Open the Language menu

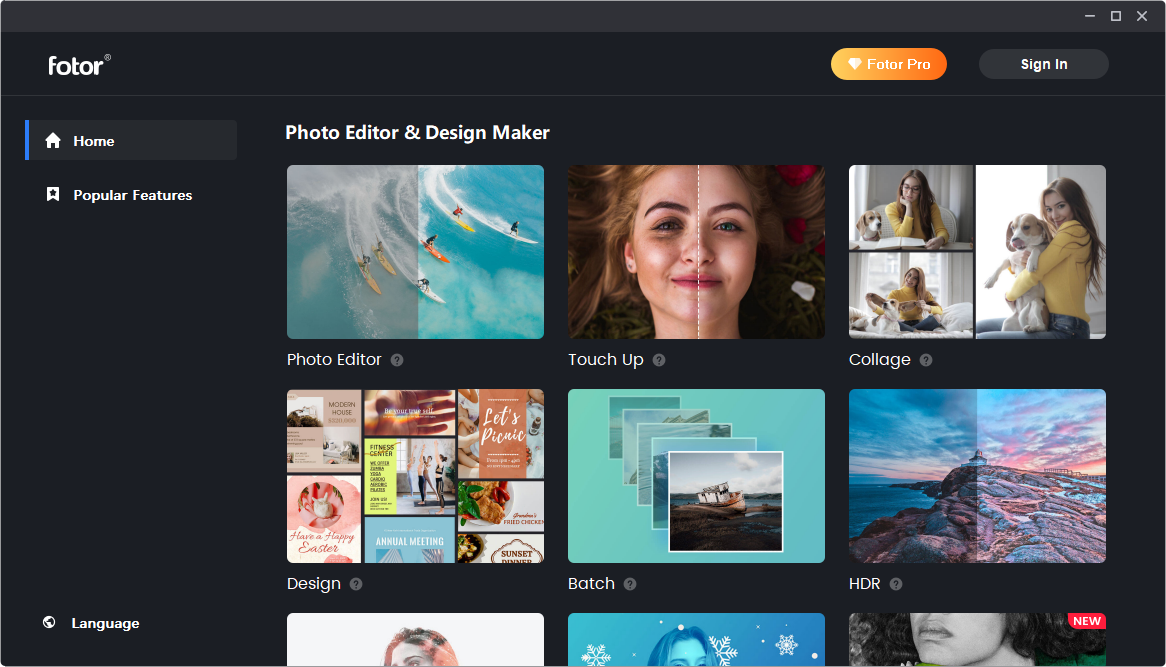pos(91,623)
